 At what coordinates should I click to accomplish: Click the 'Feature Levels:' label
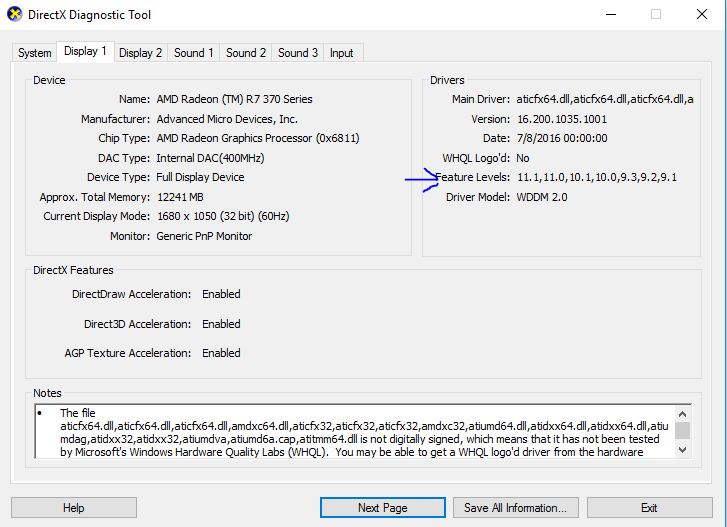tap(472, 177)
